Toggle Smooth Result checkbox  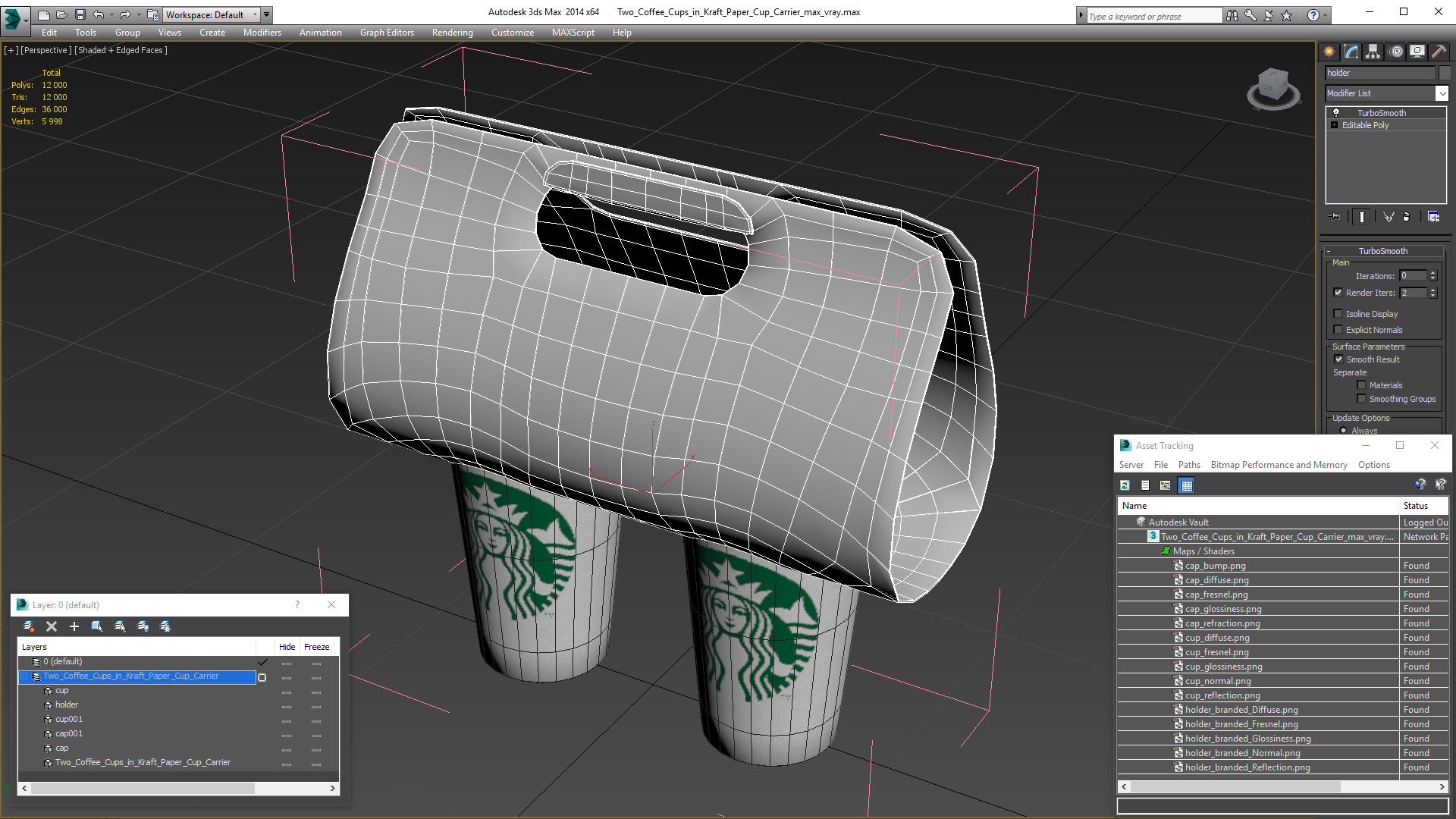point(1338,359)
